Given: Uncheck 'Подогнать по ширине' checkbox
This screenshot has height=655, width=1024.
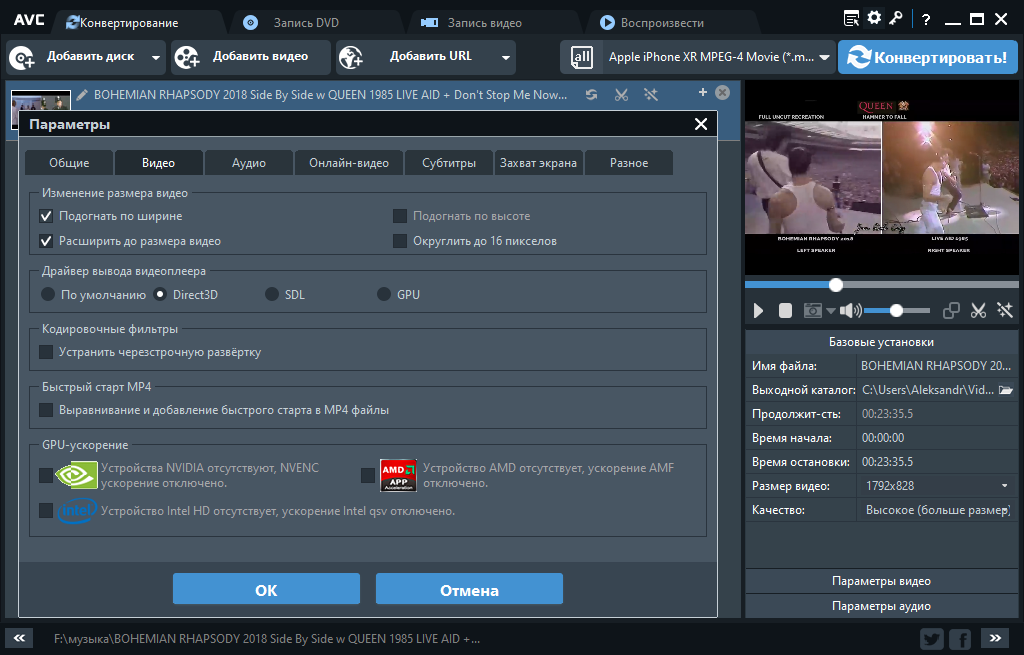Looking at the screenshot, I should click(x=46, y=216).
